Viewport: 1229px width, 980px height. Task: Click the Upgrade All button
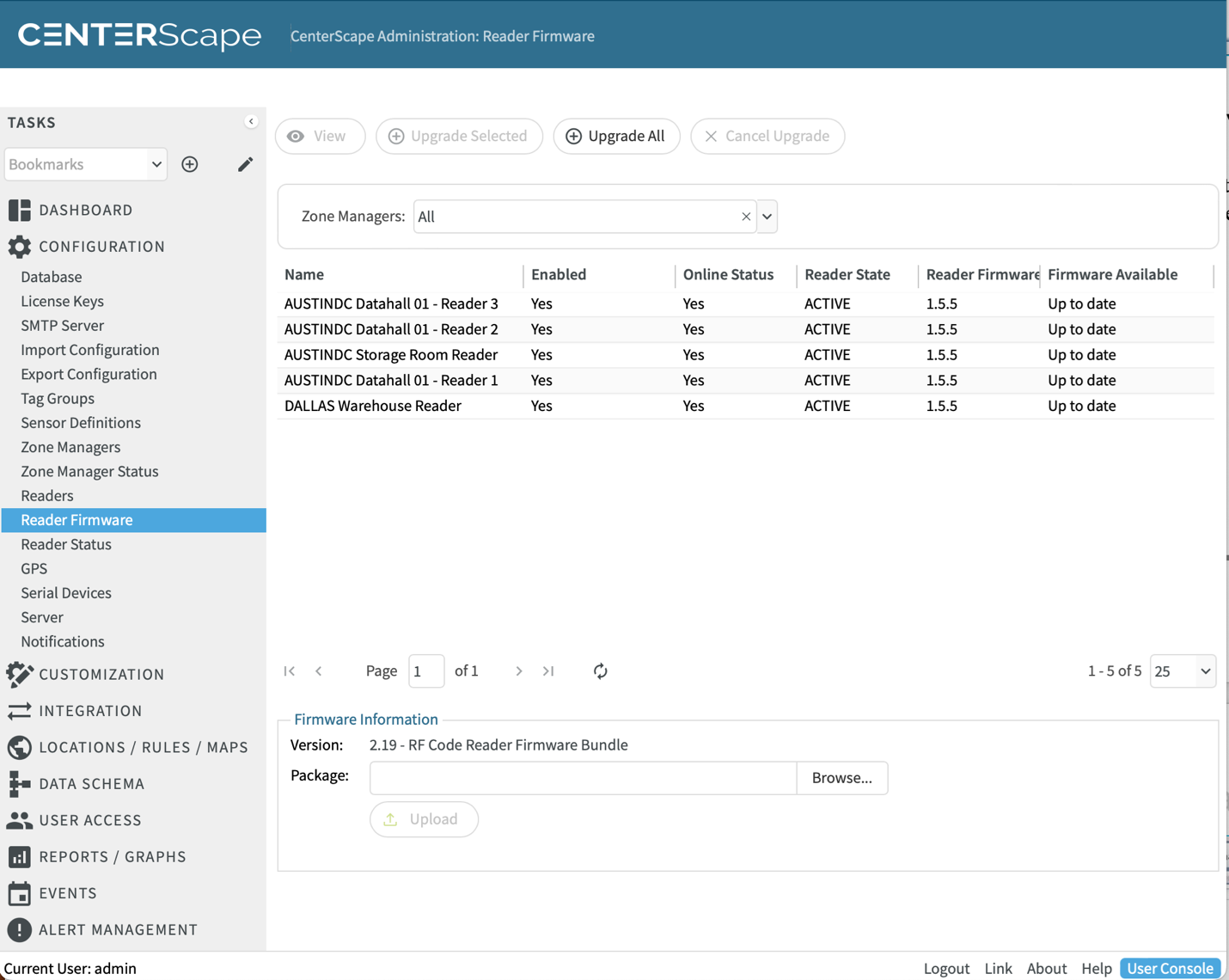[616, 136]
